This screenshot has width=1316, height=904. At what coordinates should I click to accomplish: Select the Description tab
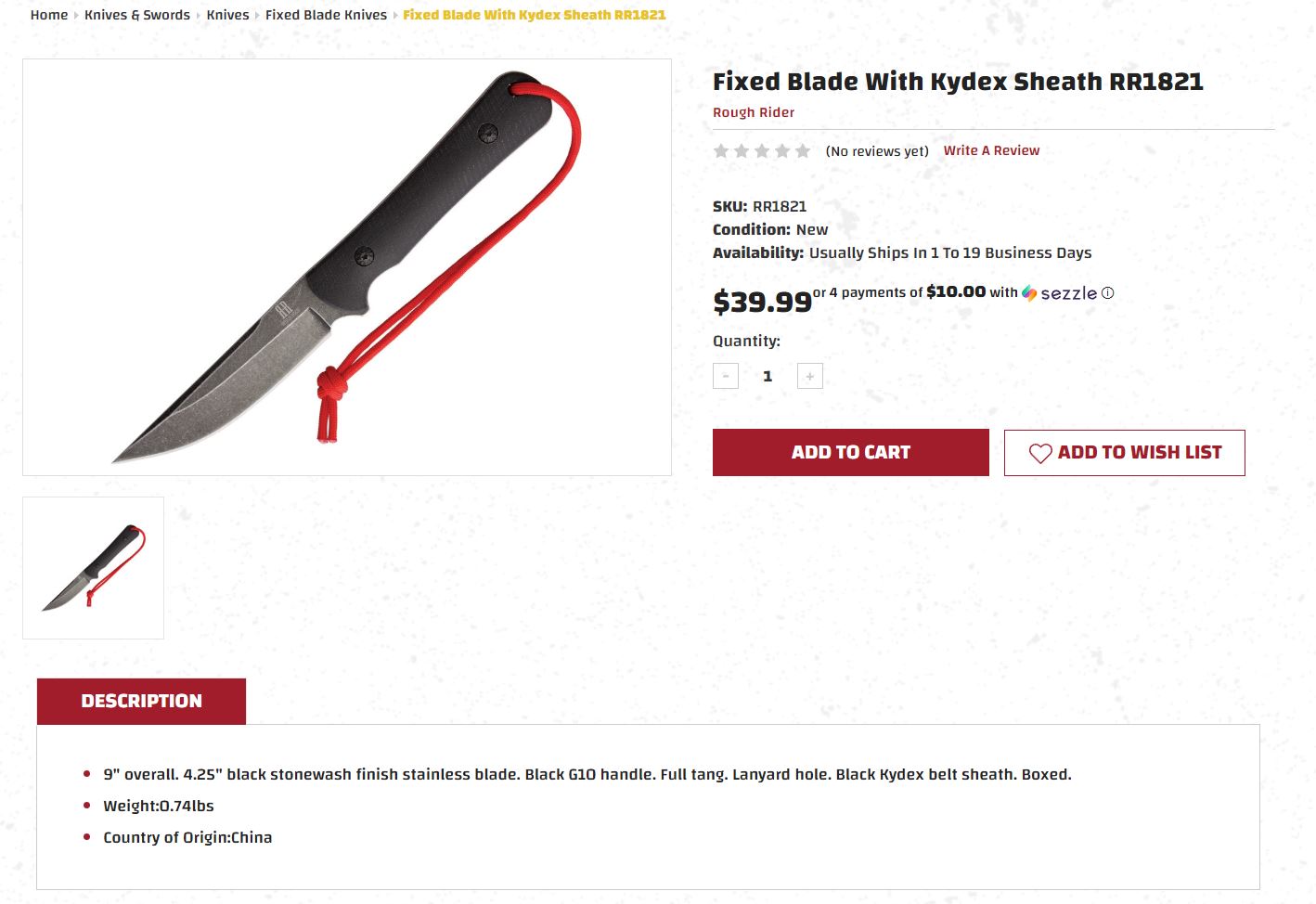tap(141, 701)
